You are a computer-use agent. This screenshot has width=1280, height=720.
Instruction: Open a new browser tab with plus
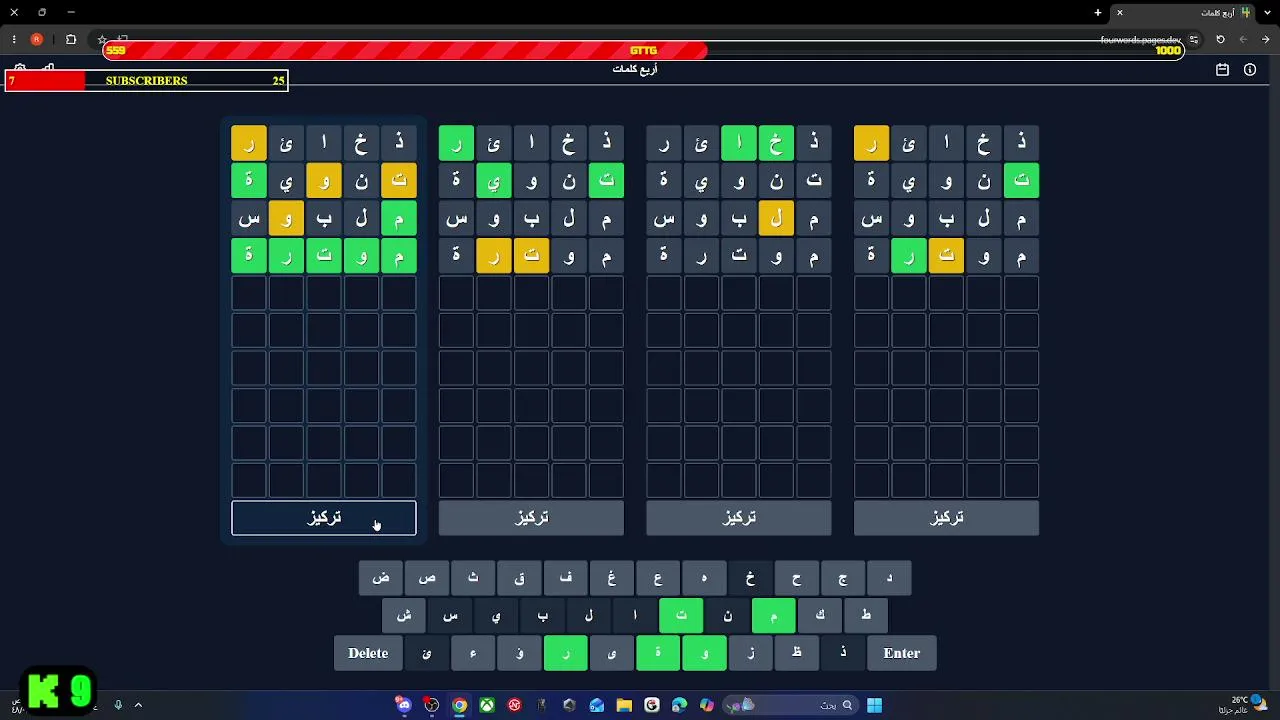(1098, 12)
